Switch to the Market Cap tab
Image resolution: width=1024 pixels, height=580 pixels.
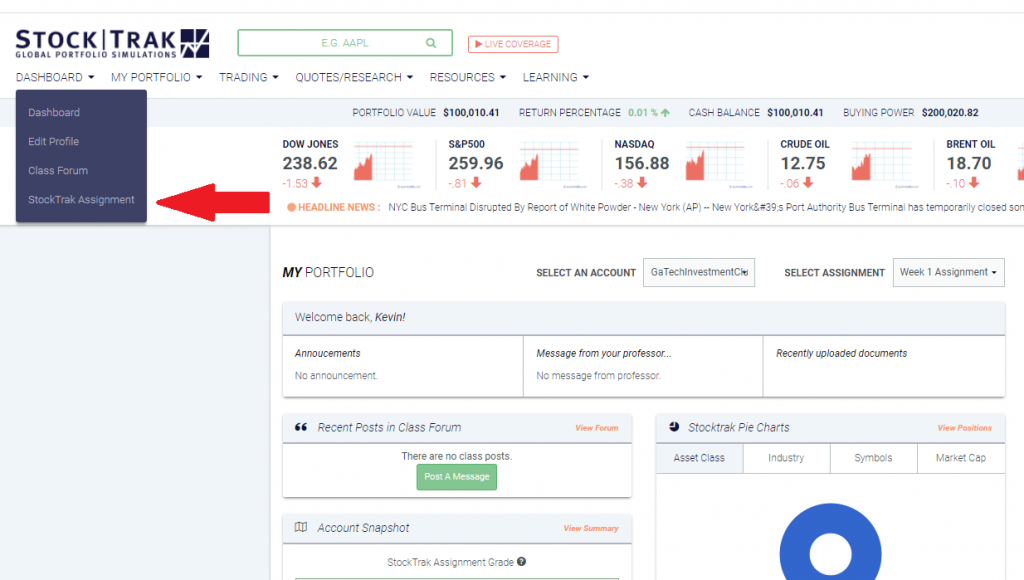tap(961, 458)
